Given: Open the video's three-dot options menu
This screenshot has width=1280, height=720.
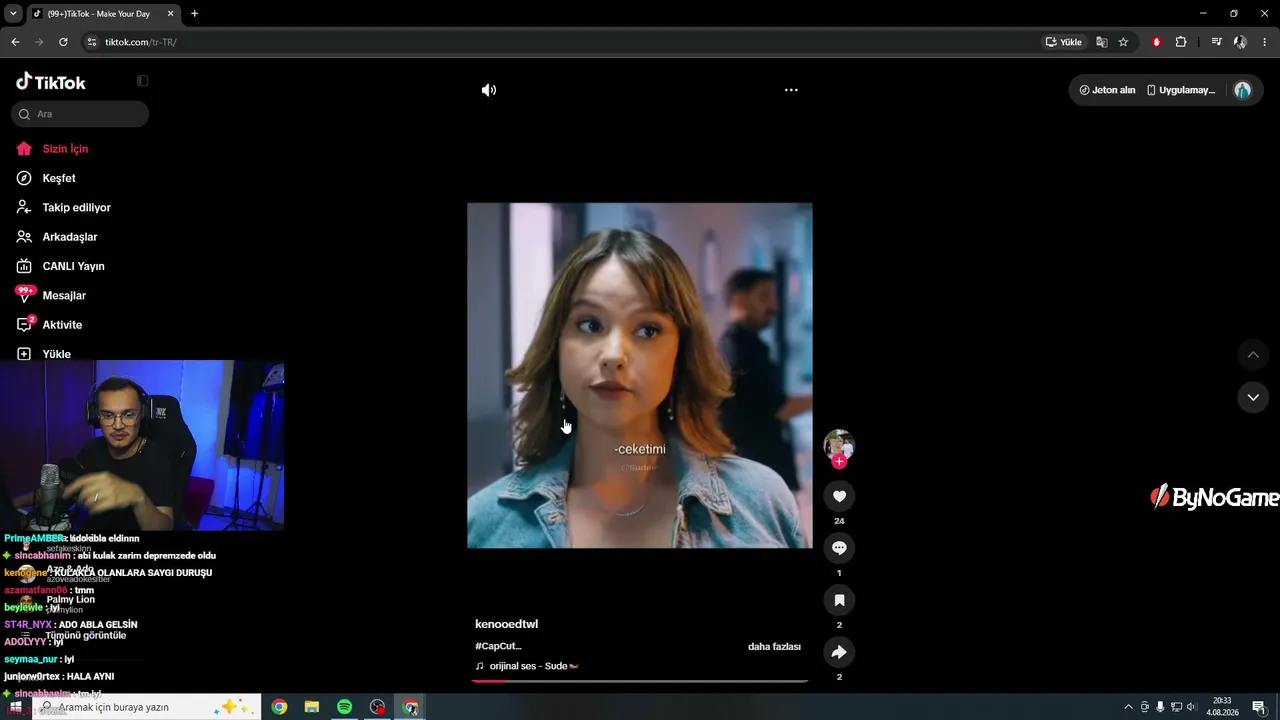Looking at the screenshot, I should 791,90.
